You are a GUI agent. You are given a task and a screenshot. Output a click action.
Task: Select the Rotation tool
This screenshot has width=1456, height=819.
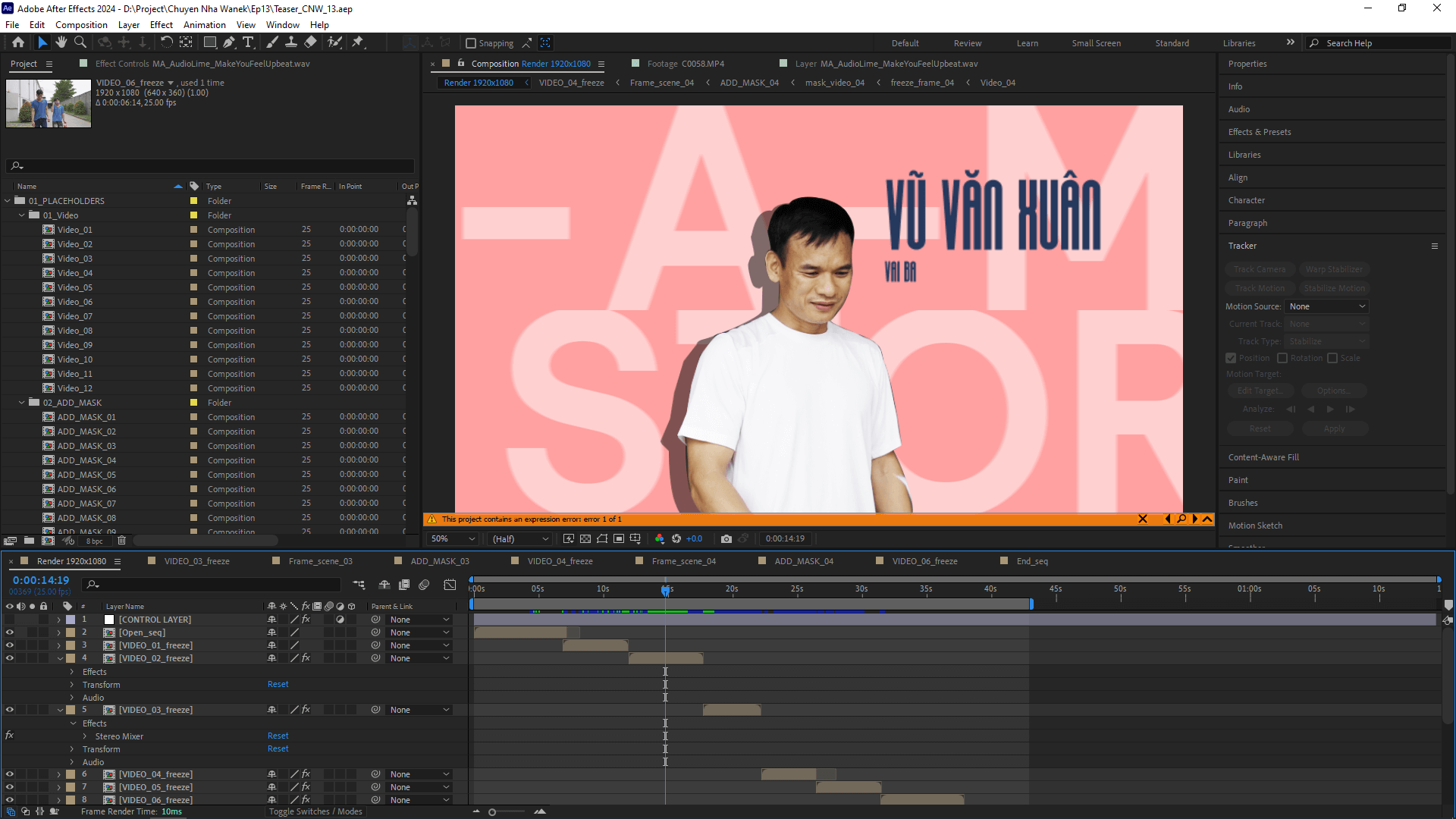(x=166, y=42)
